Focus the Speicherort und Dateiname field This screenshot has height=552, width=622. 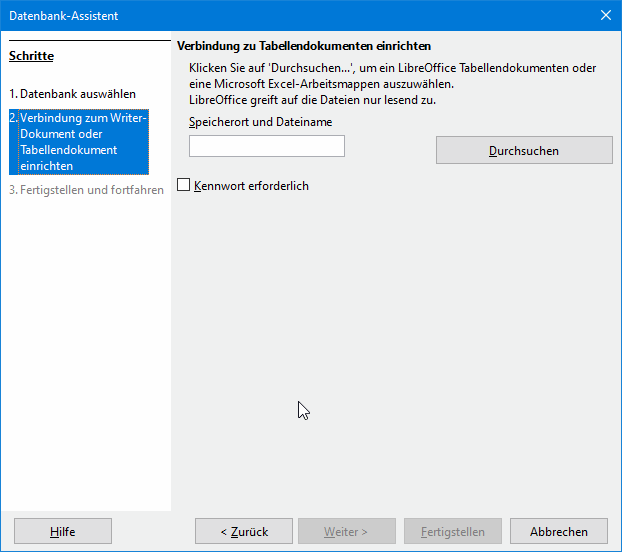(x=267, y=146)
